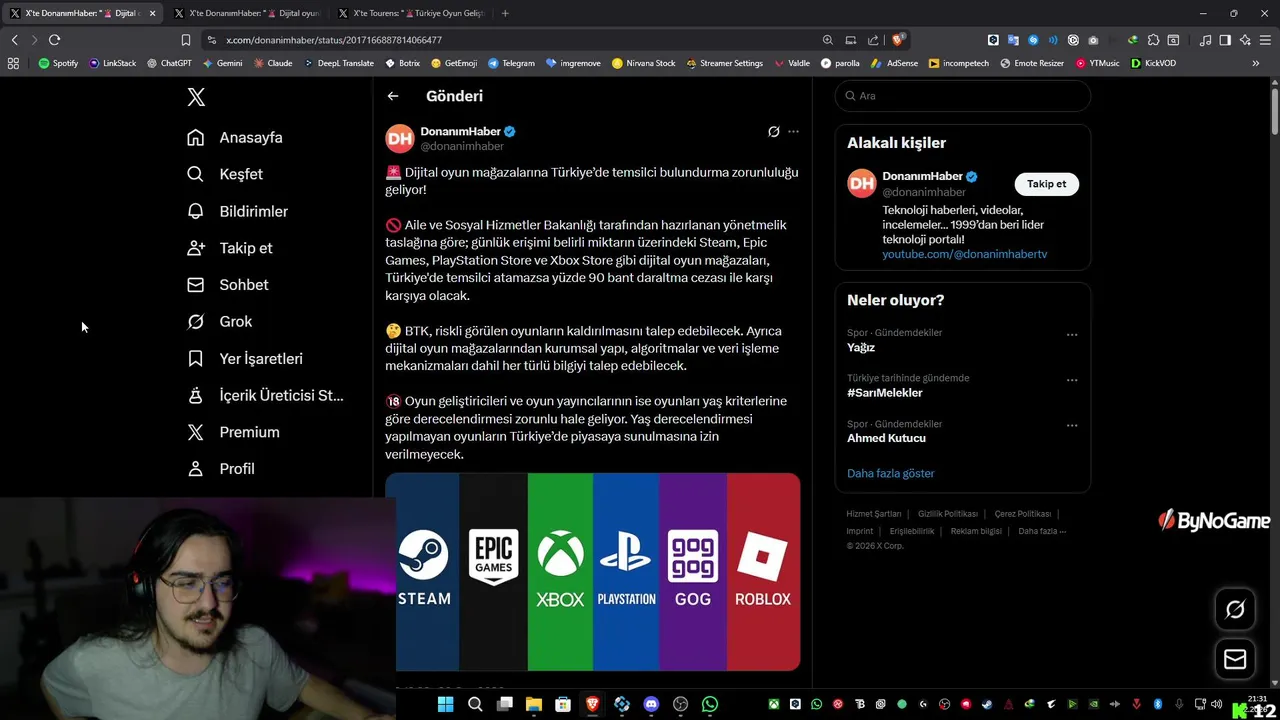This screenshot has width=1280, height=720.
Task: Open a new browser tab
Action: point(505,13)
